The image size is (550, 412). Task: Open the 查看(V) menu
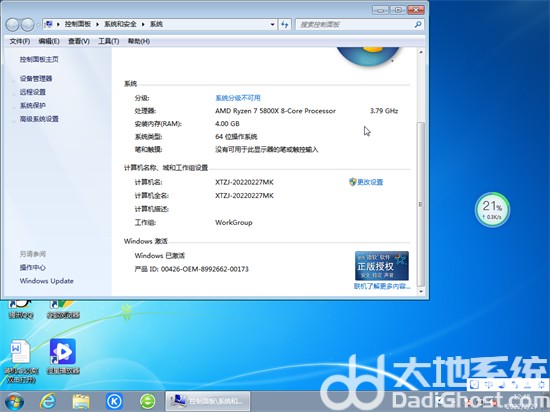coord(79,41)
